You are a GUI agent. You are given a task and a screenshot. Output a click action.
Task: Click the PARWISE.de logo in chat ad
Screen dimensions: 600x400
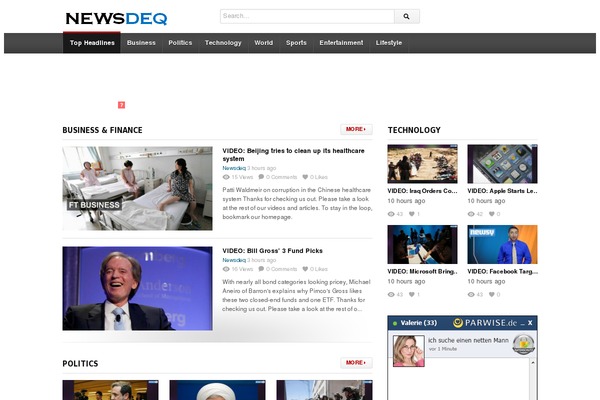tap(485, 323)
